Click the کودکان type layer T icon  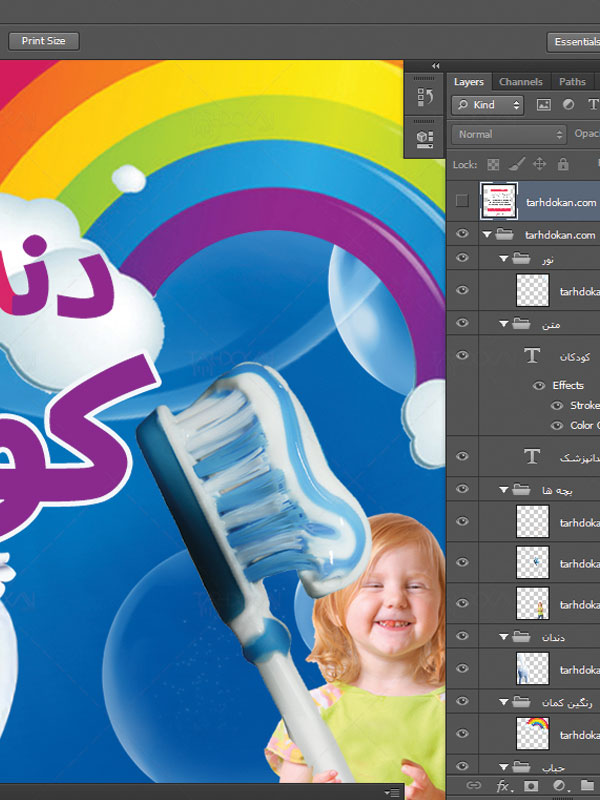[532, 355]
